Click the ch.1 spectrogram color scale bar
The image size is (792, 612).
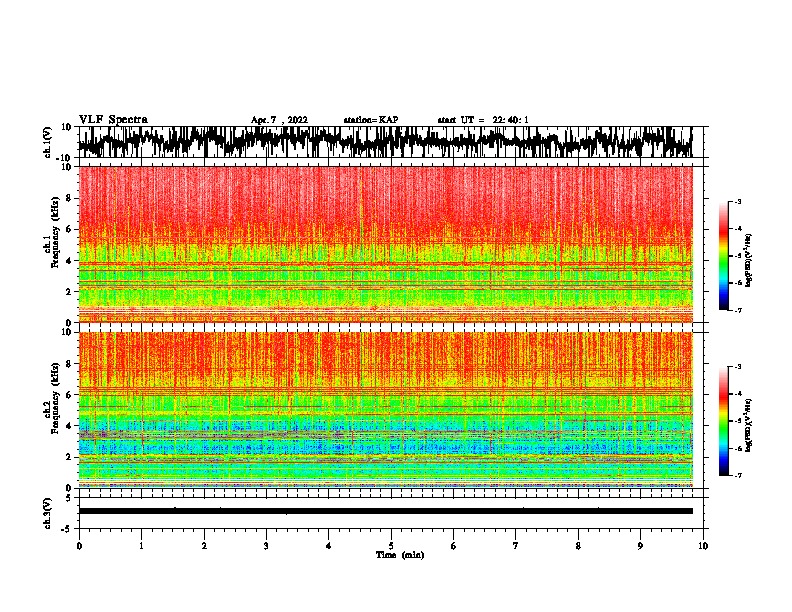pyautogui.click(x=724, y=256)
